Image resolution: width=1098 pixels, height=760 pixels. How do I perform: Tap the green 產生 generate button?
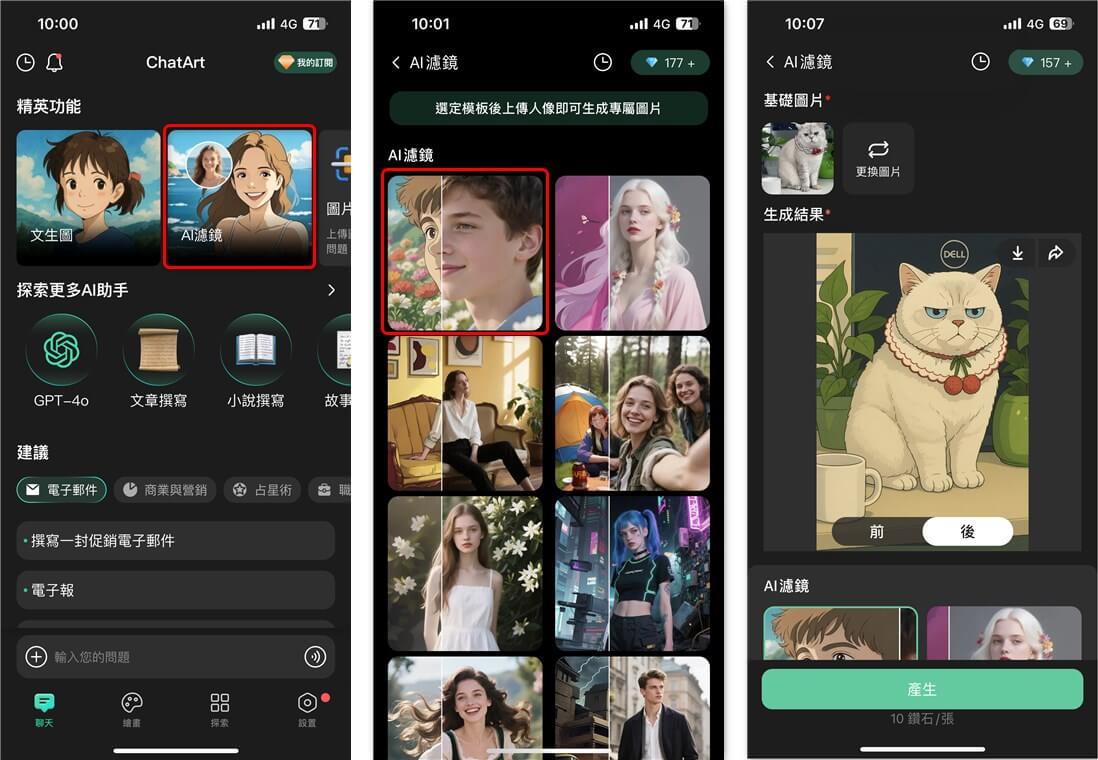tap(922, 689)
